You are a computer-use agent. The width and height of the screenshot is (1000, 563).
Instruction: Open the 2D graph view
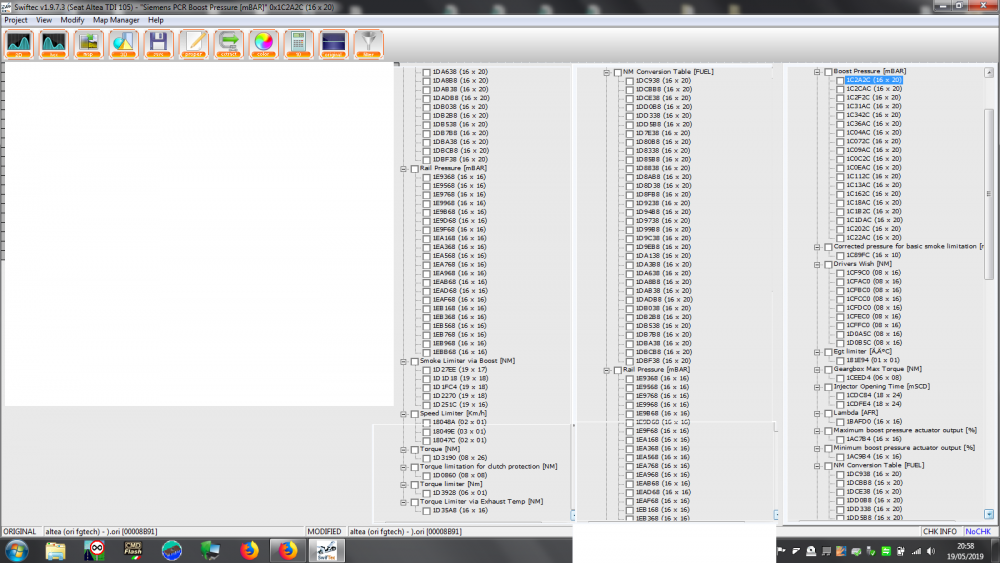click(19, 45)
